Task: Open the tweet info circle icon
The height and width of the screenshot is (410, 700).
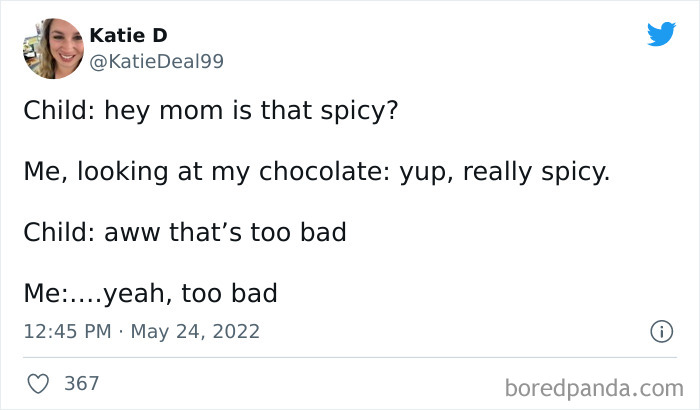Action: click(x=661, y=333)
